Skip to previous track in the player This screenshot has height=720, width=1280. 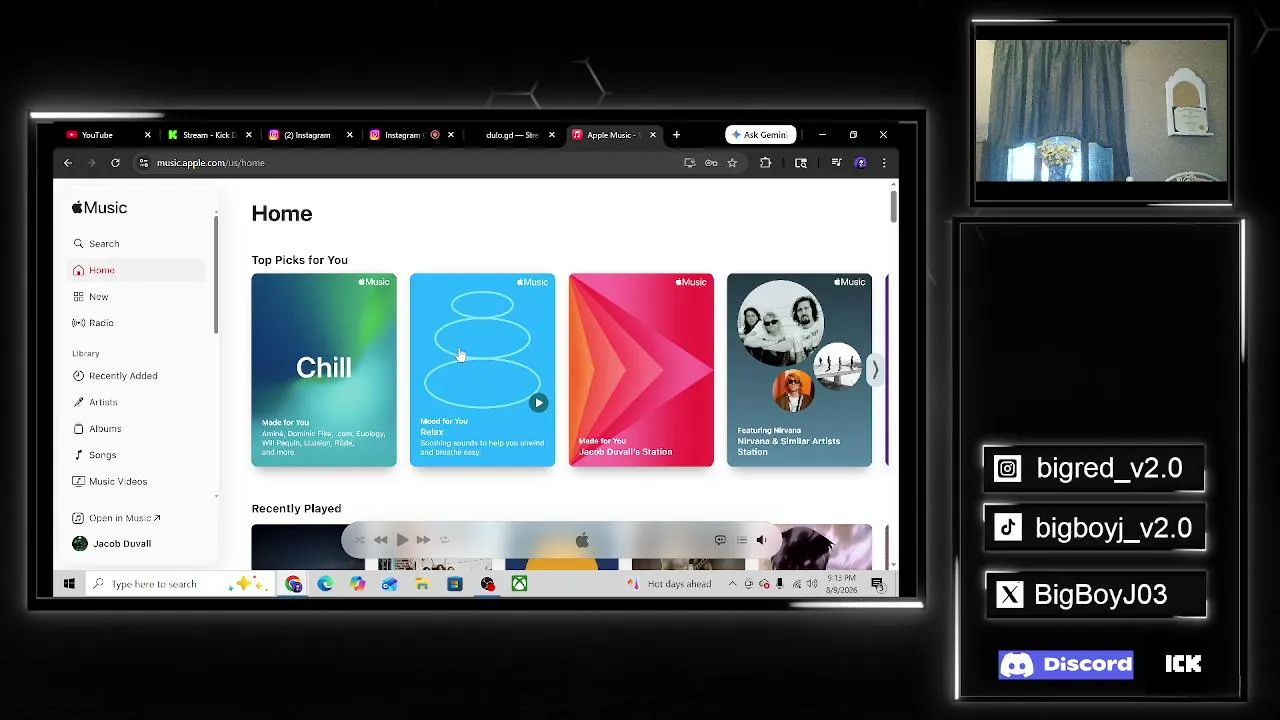381,540
